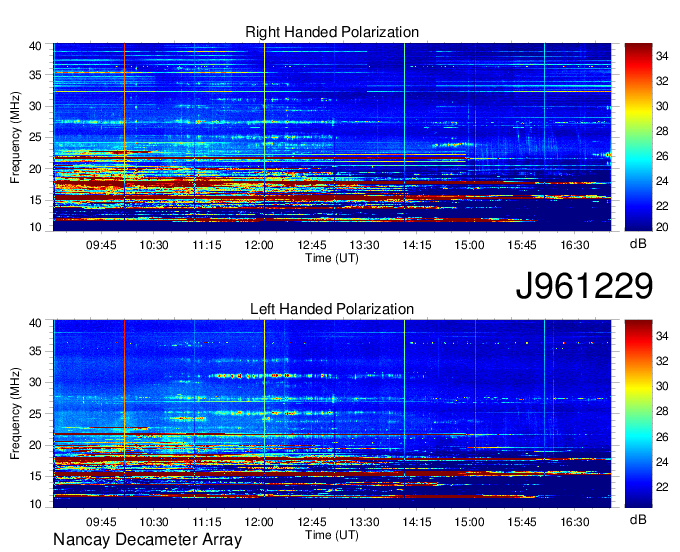Click the 40 MHz tick on left-handed plot
Image resolution: width=680 pixels, height=552 pixels.
pos(35,323)
